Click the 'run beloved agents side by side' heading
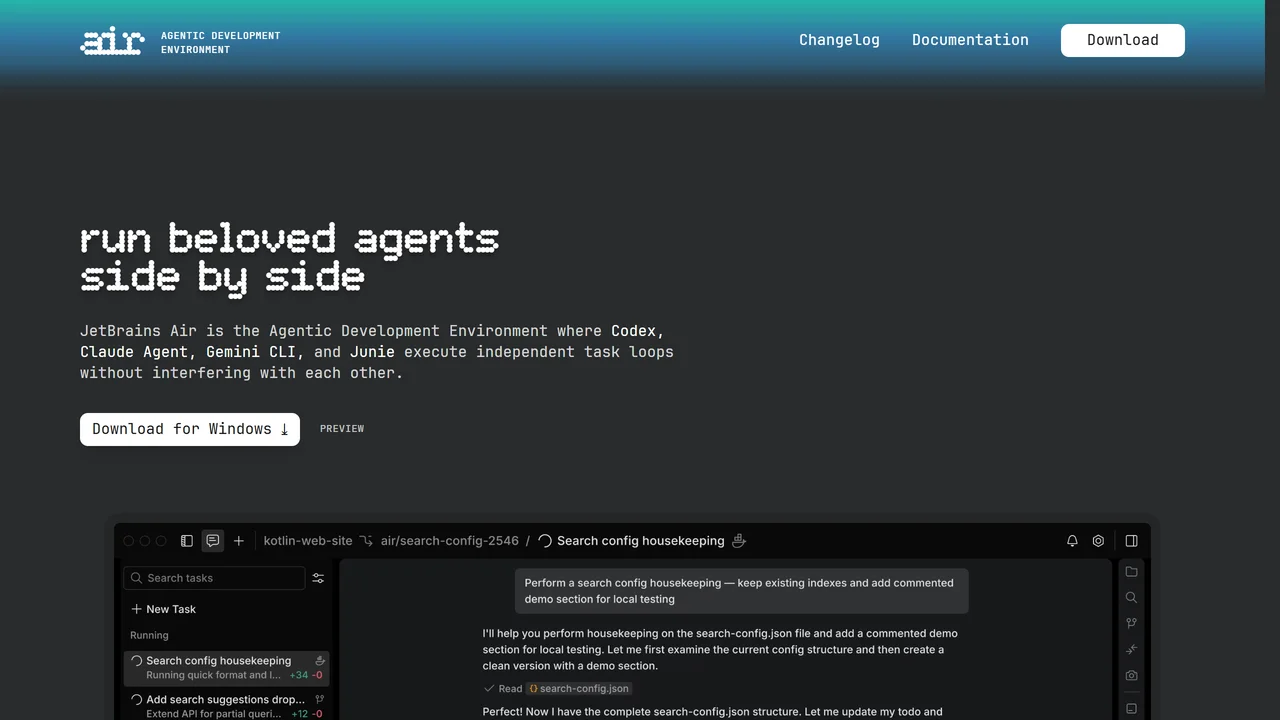Viewport: 1280px width, 720px height. (x=290, y=259)
